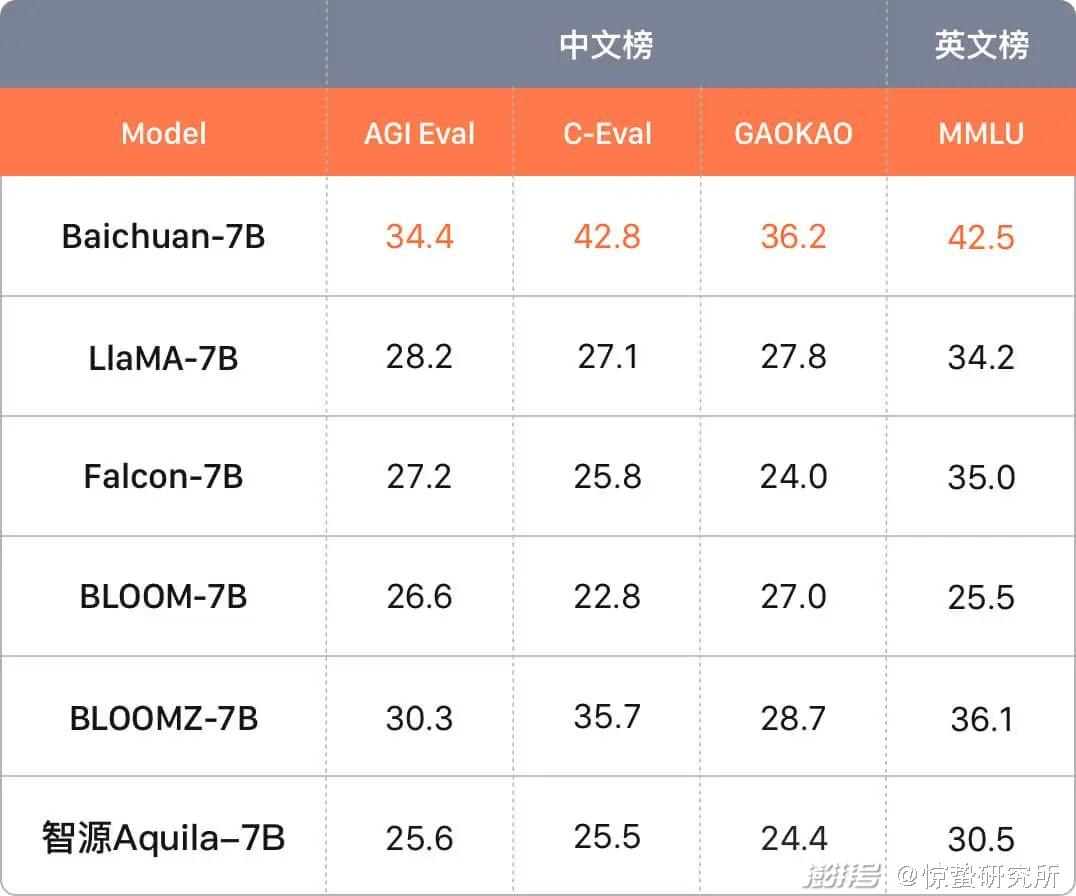Click the 智源Aquila-7B model name
Viewport: 1076px width, 896px height.
(164, 838)
